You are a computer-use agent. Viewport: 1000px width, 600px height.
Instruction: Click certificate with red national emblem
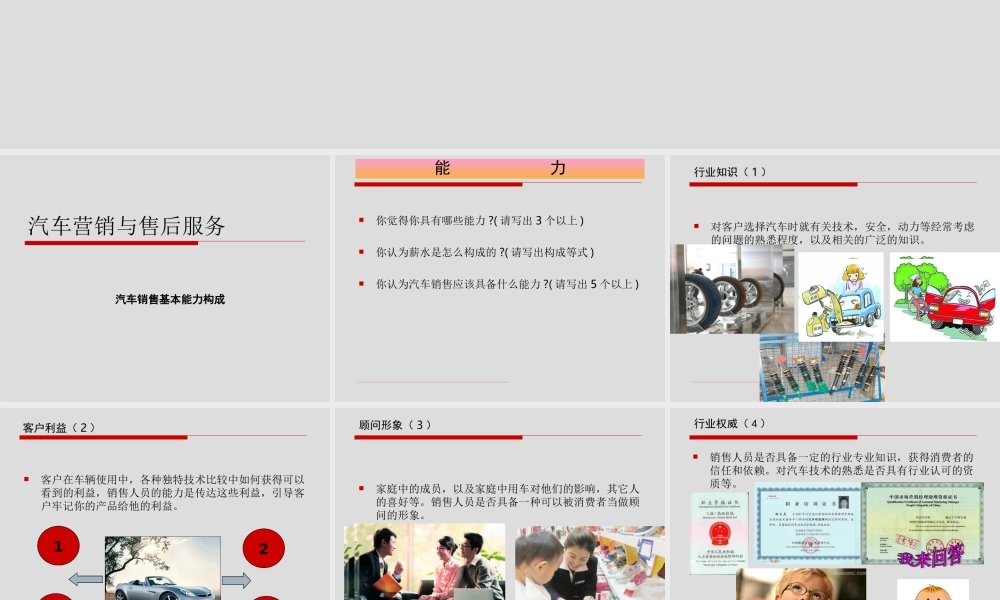click(719, 533)
